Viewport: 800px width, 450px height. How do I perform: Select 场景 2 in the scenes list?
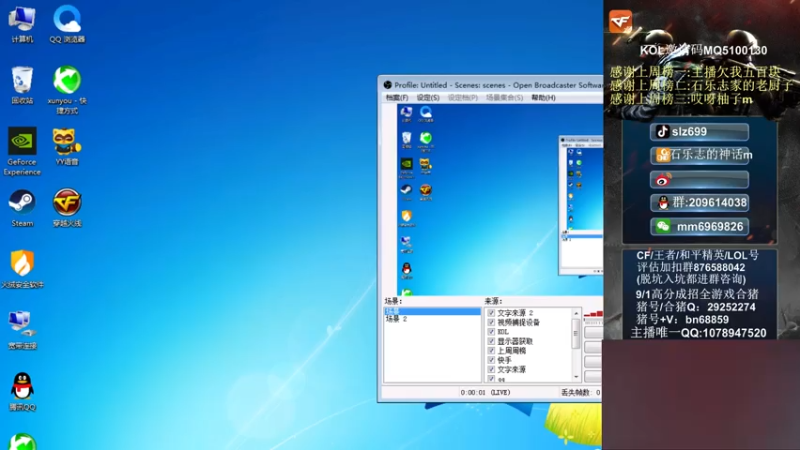pyautogui.click(x=396, y=319)
